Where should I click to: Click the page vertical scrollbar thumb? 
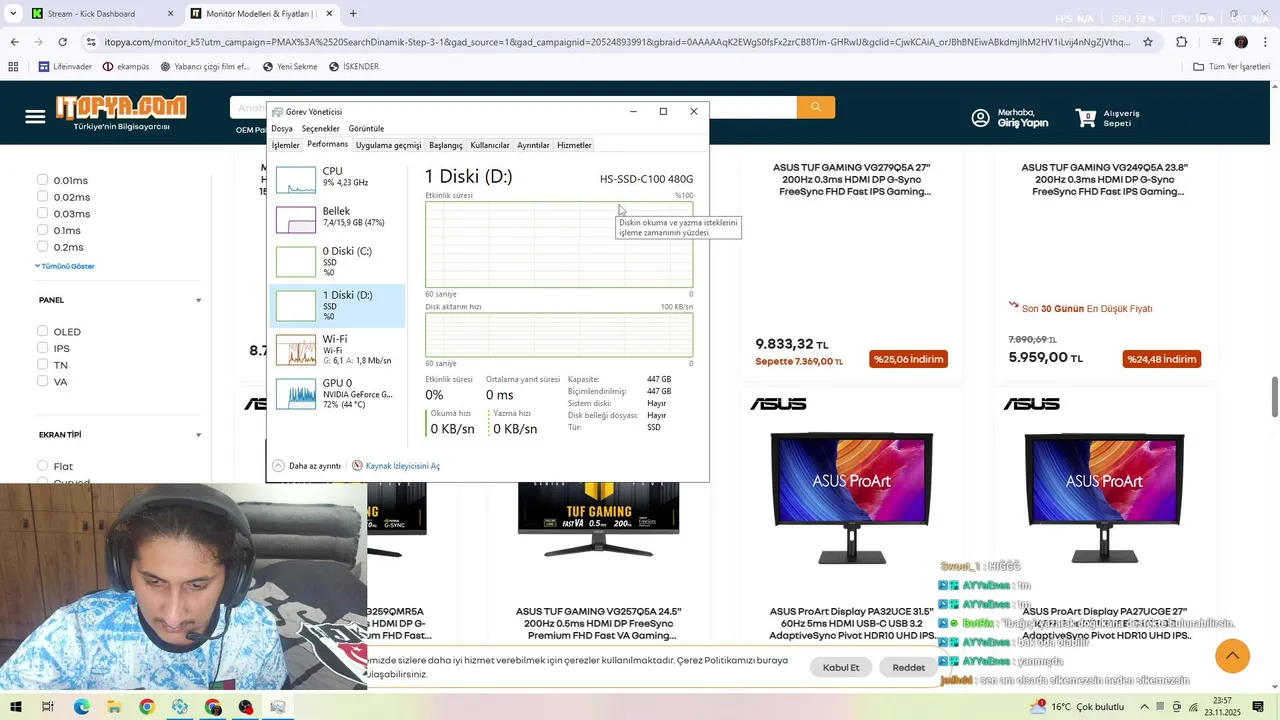point(1274,397)
